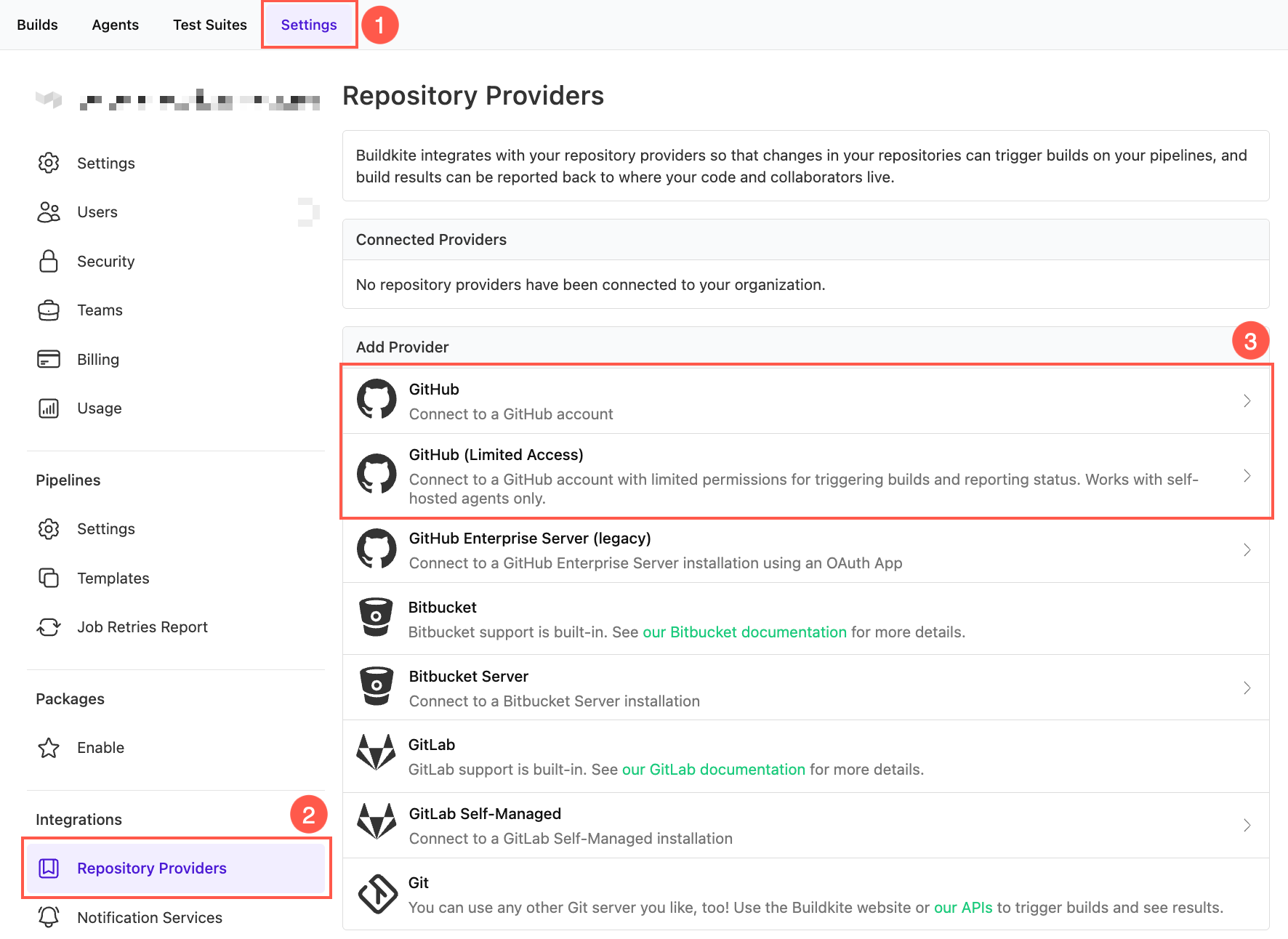The height and width of the screenshot is (939, 1288).
Task: Expand the GitHub provider row chevron
Action: coord(1247,400)
